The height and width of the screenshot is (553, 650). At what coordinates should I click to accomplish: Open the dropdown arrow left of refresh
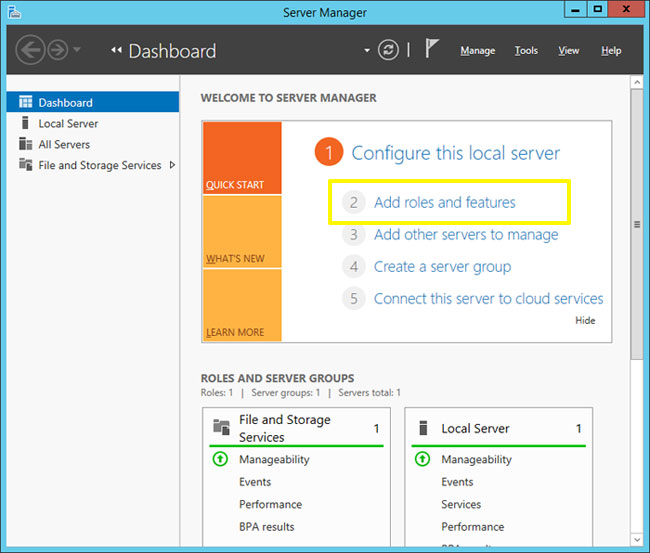[x=366, y=51]
